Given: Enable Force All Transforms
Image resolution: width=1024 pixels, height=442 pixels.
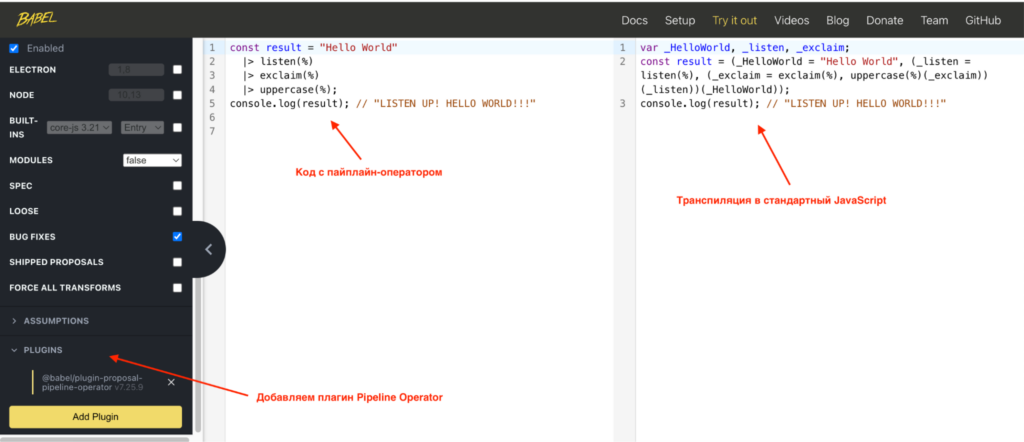Looking at the screenshot, I should (x=177, y=288).
